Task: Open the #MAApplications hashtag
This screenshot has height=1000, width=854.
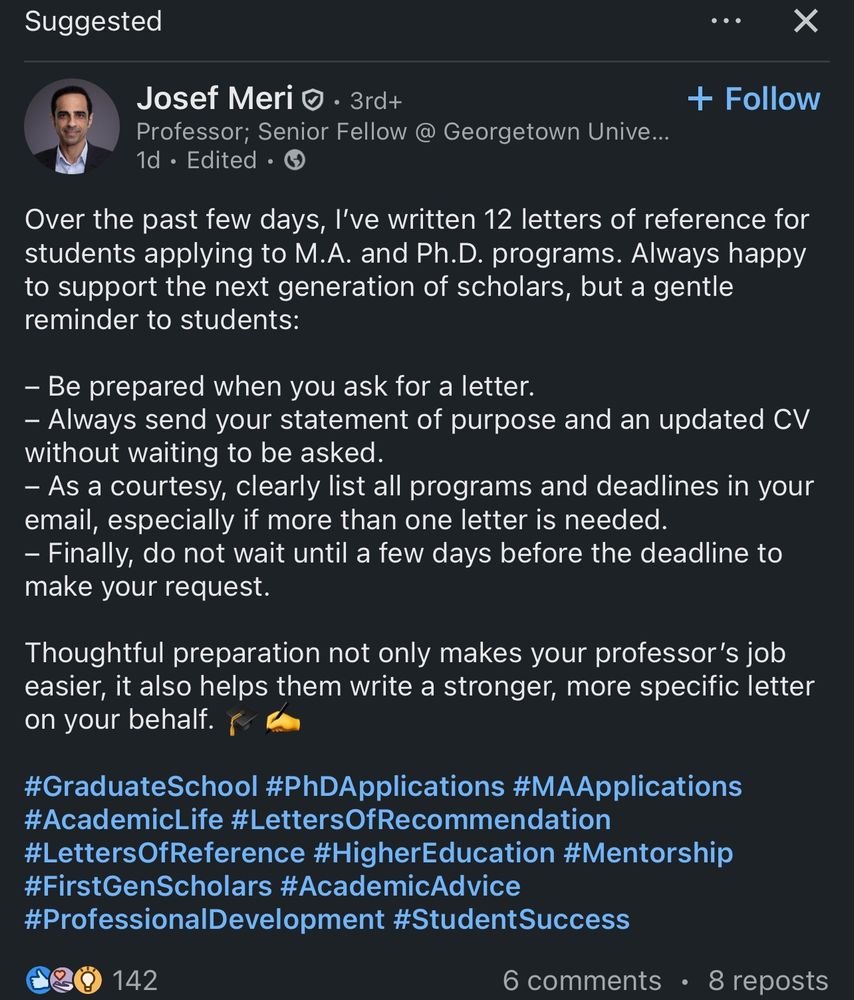Action: 627,787
